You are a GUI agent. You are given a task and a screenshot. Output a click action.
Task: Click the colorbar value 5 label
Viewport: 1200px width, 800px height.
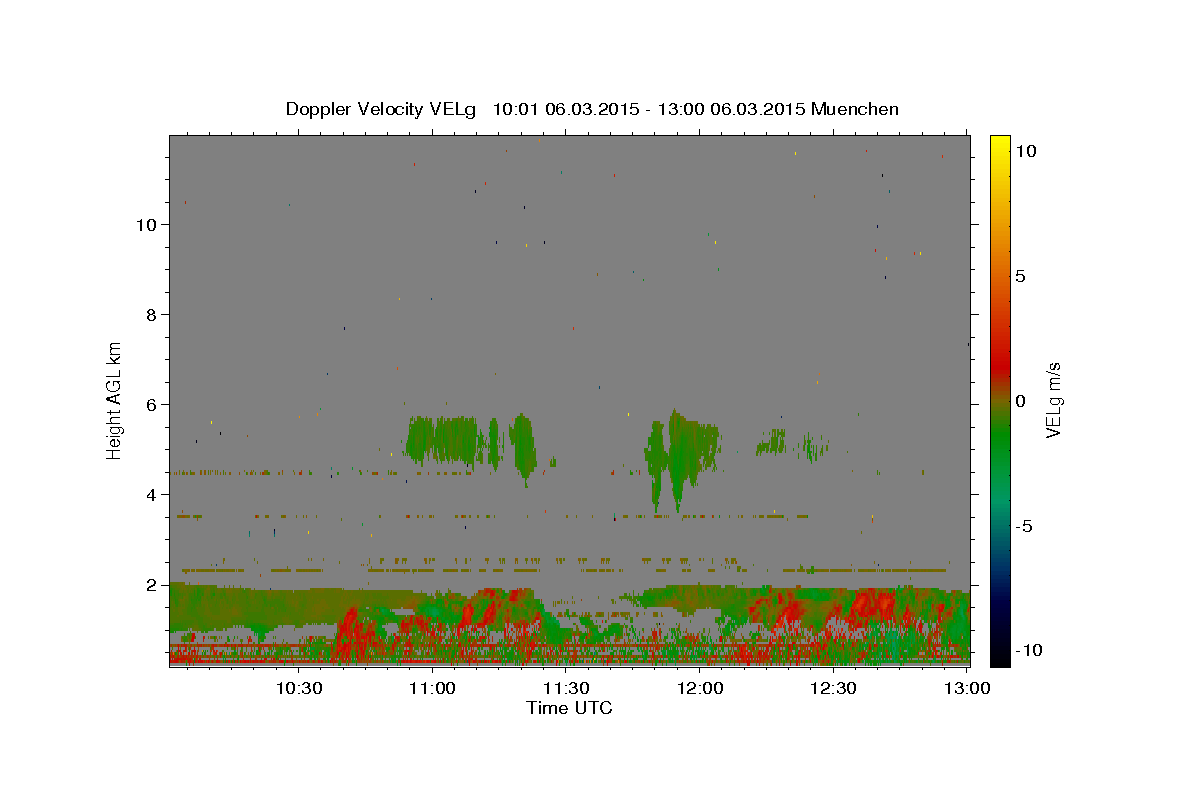pyautogui.click(x=1020, y=276)
